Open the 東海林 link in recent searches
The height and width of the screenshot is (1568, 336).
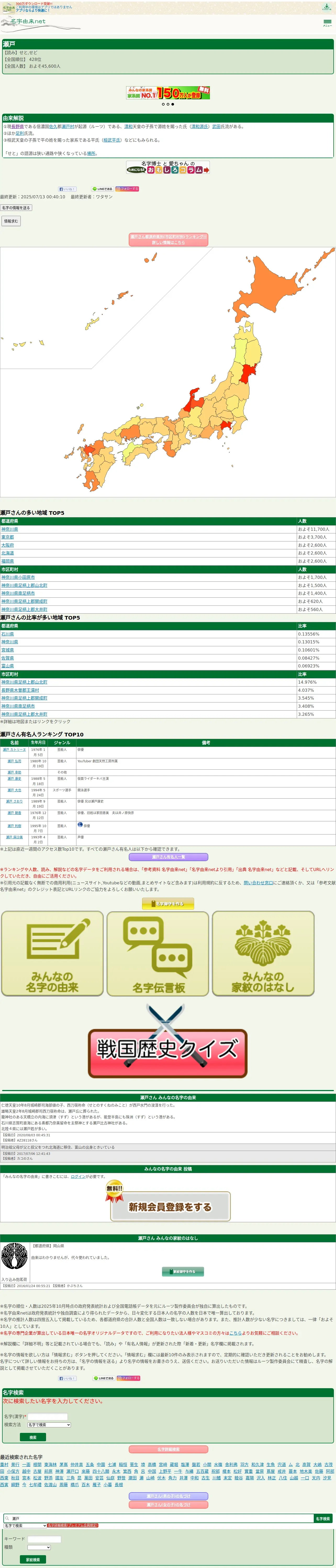[51, 1465]
